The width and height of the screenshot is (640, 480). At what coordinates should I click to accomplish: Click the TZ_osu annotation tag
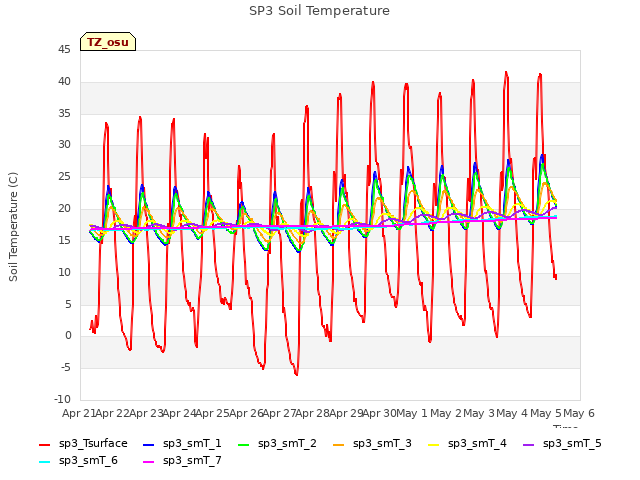108,42
